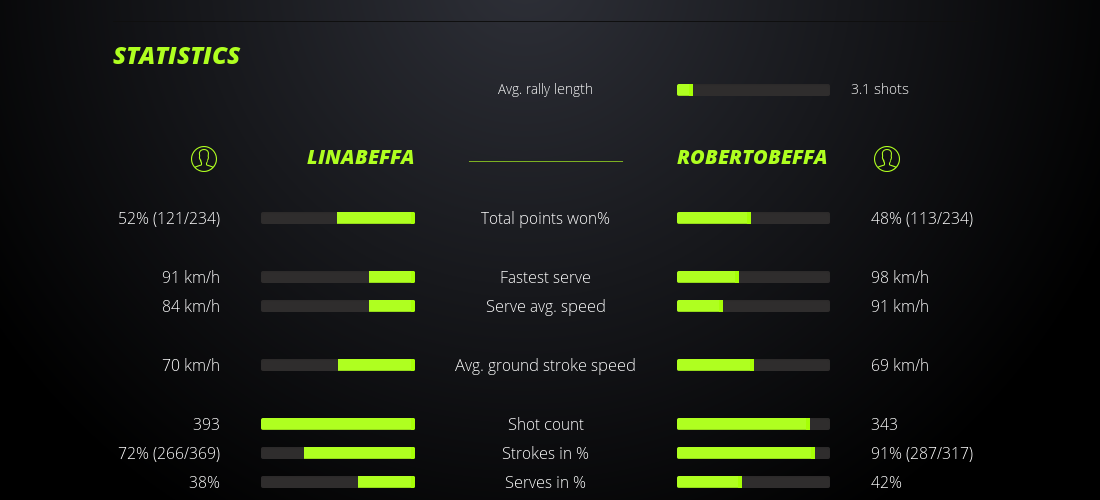Screen dimensions: 1100x500
Task: Click the average rally length bar
Action: pos(753,90)
